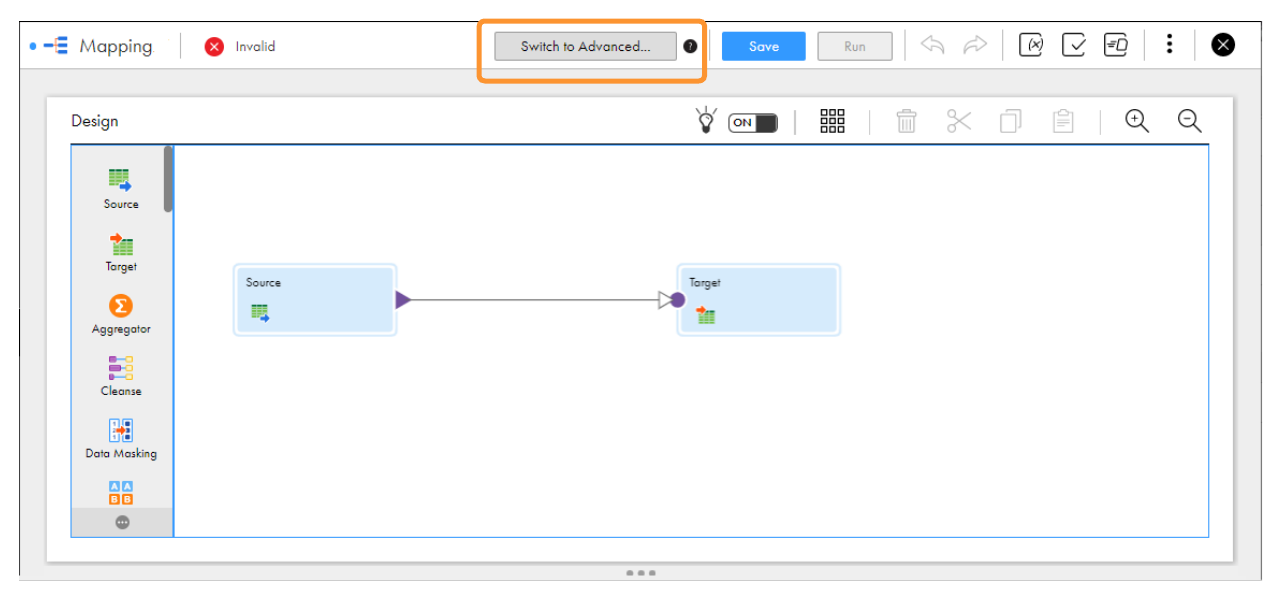
Task: Click the Source node output arrow
Action: coord(403,299)
